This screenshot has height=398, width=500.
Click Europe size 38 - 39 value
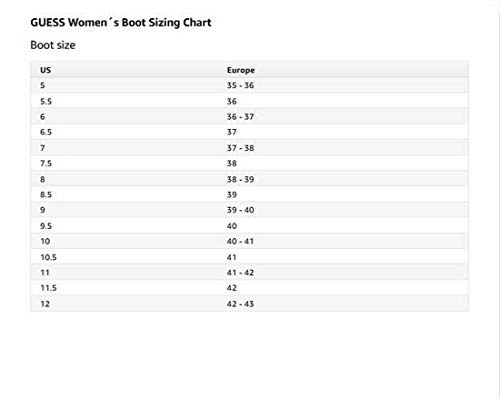[x=240, y=179]
